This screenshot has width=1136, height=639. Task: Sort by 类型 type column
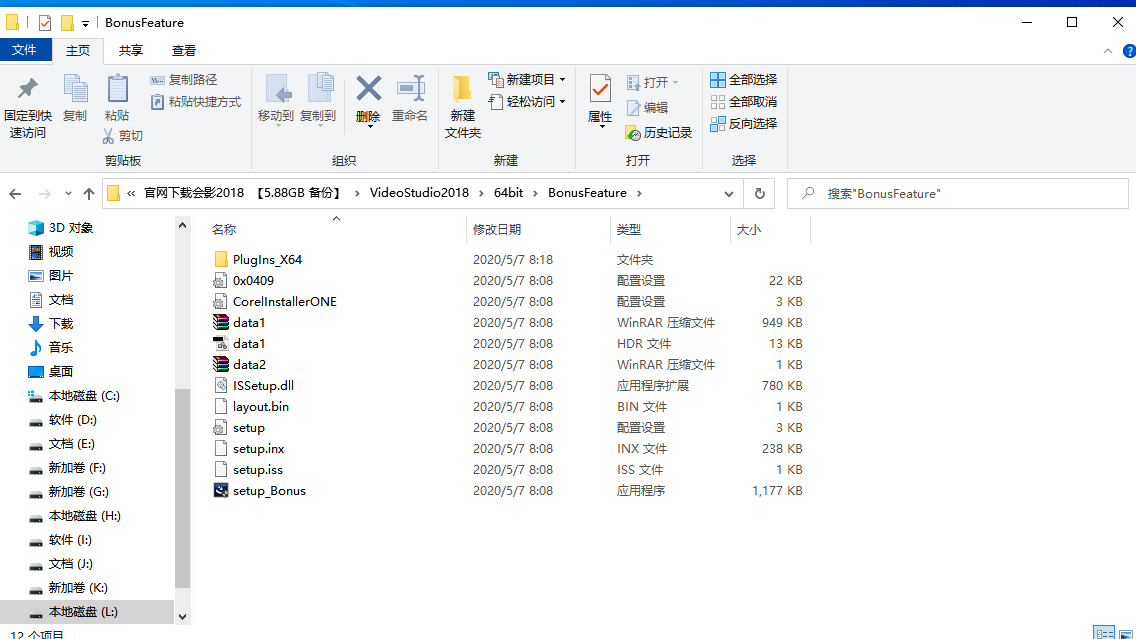[x=629, y=230]
